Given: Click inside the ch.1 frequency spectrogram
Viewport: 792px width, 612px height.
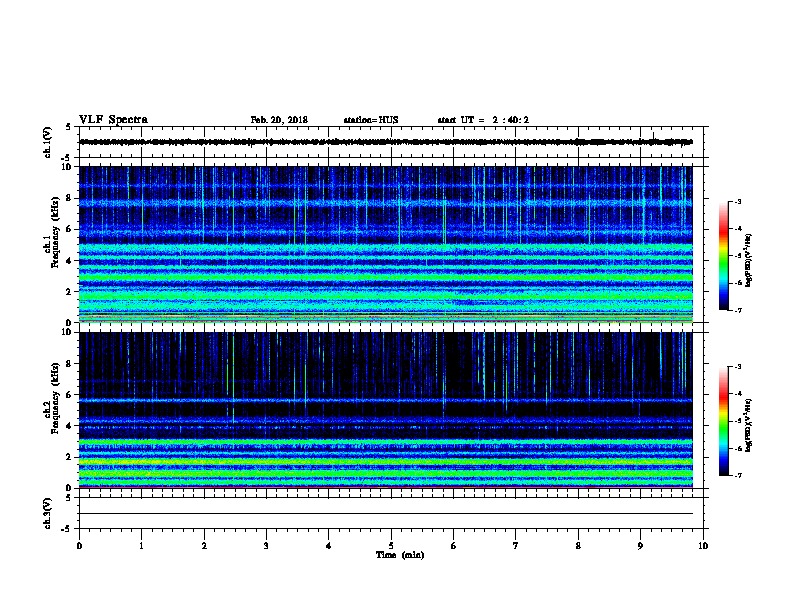Looking at the screenshot, I should pos(386,244).
